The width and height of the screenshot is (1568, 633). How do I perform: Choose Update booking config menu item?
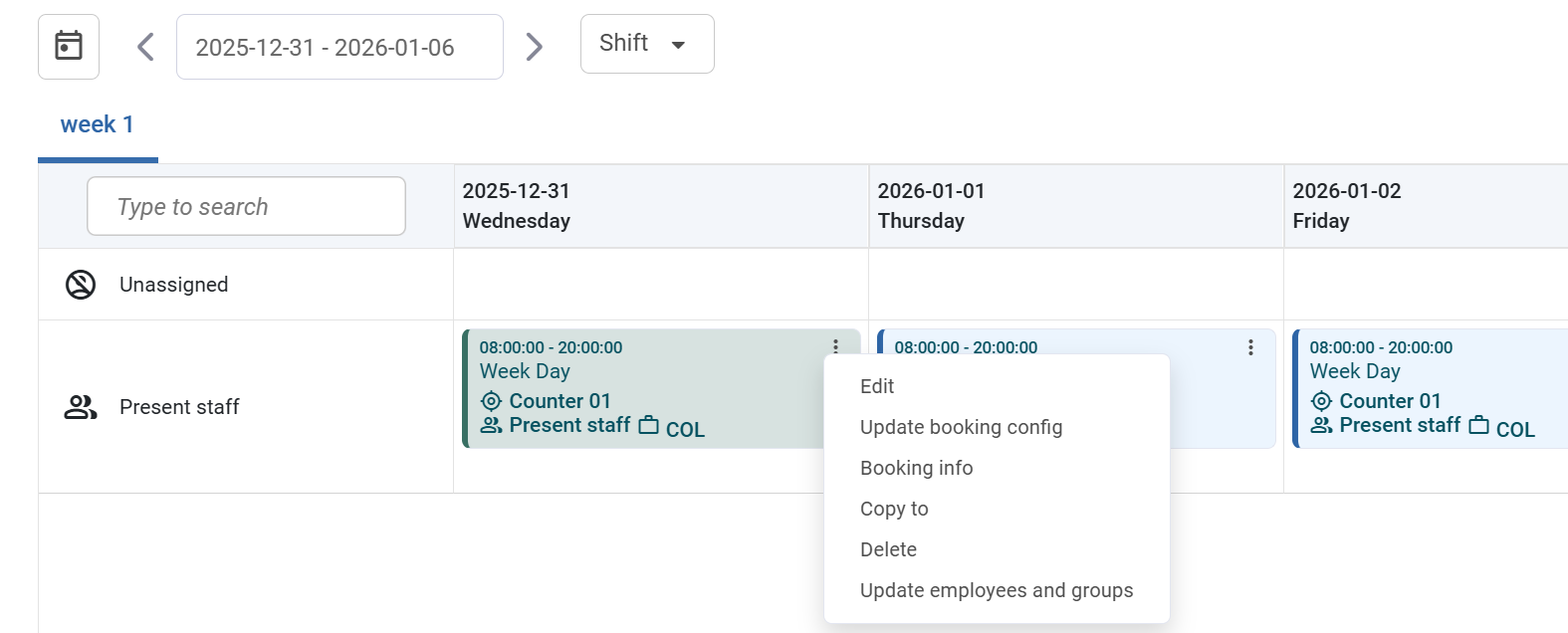[961, 427]
